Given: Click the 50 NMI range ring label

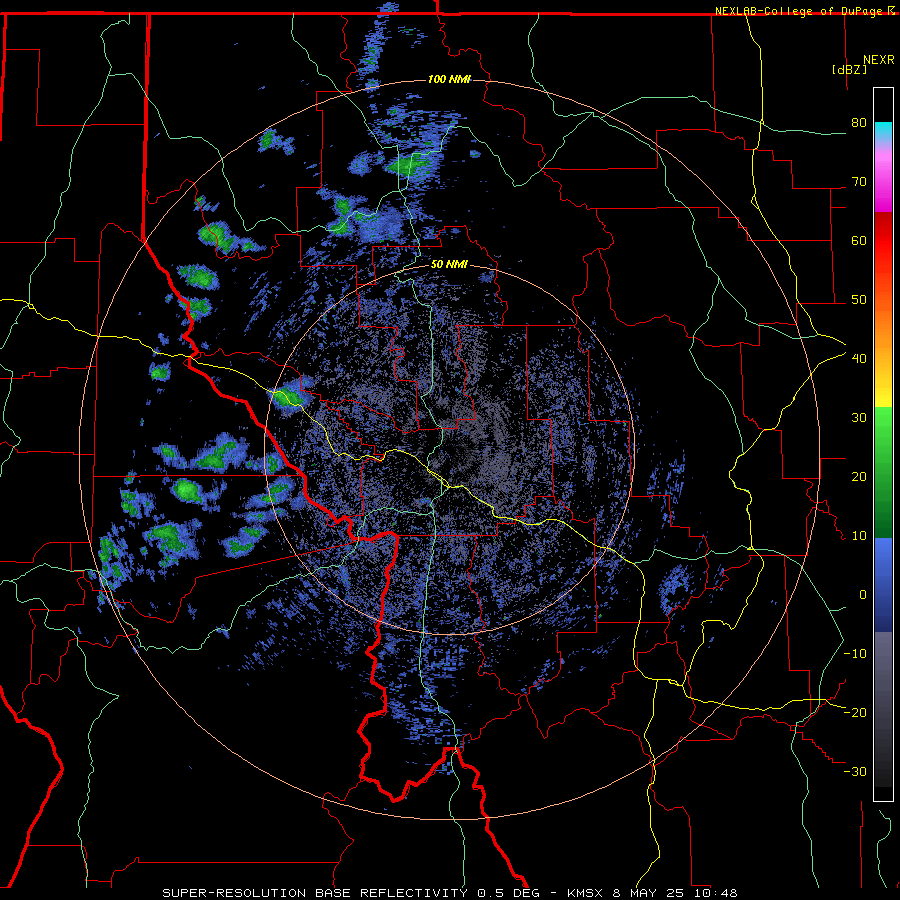Looking at the screenshot, I should 449,265.
